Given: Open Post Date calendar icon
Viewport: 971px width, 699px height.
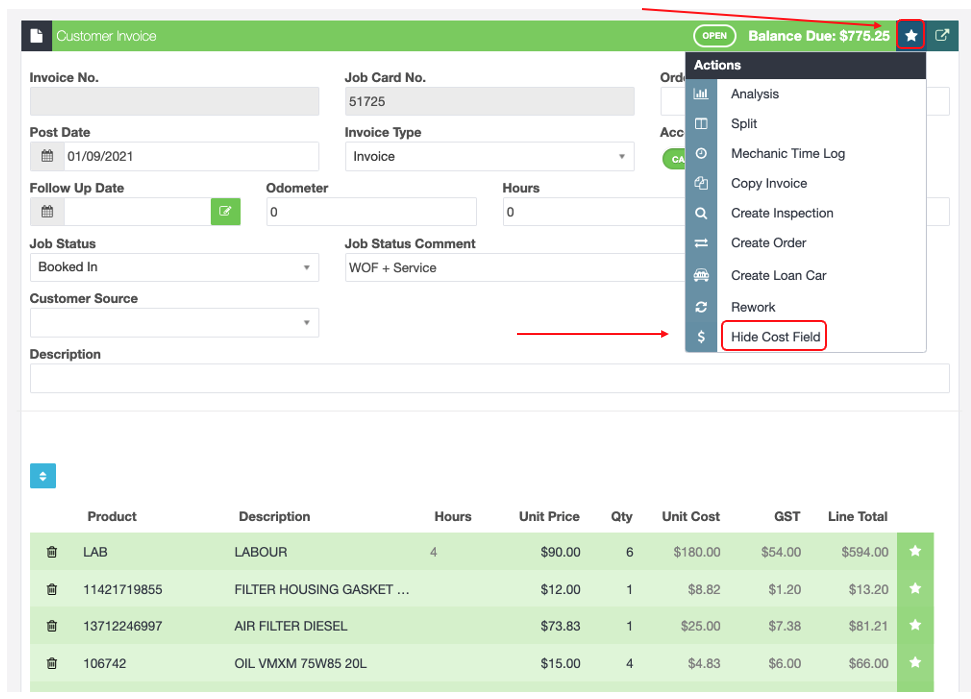Looking at the screenshot, I should pos(47,156).
